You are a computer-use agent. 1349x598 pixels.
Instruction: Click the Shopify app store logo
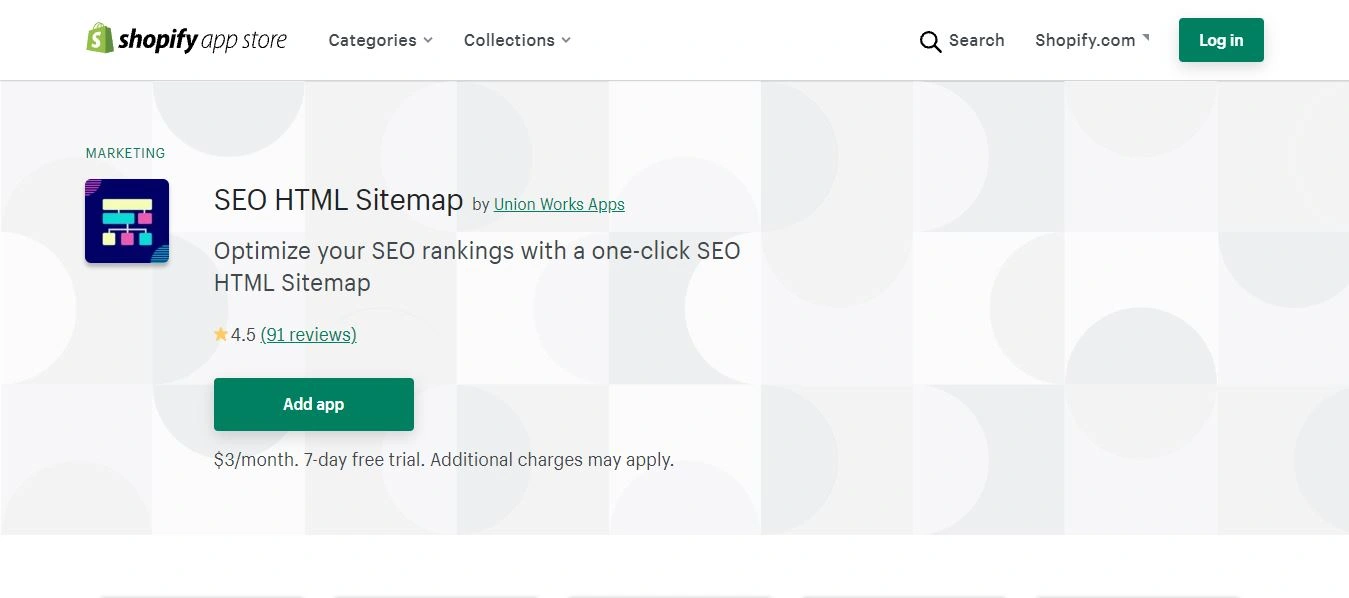(x=187, y=39)
